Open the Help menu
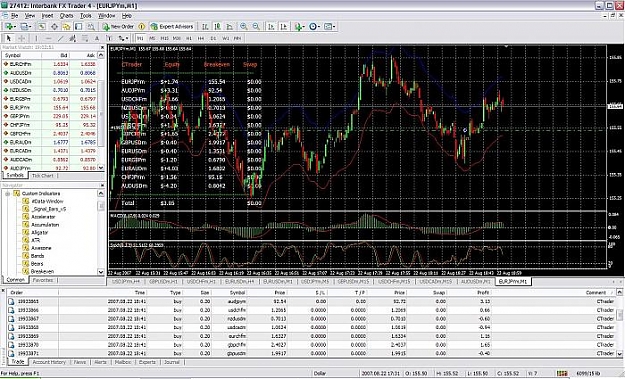The width and height of the screenshot is (625, 379). pyautogui.click(x=127, y=16)
